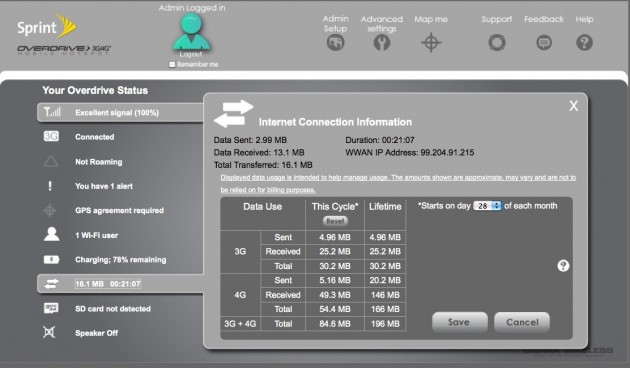Open the data usage disclaimer link
This screenshot has height=368, width=630.
[x=398, y=183]
